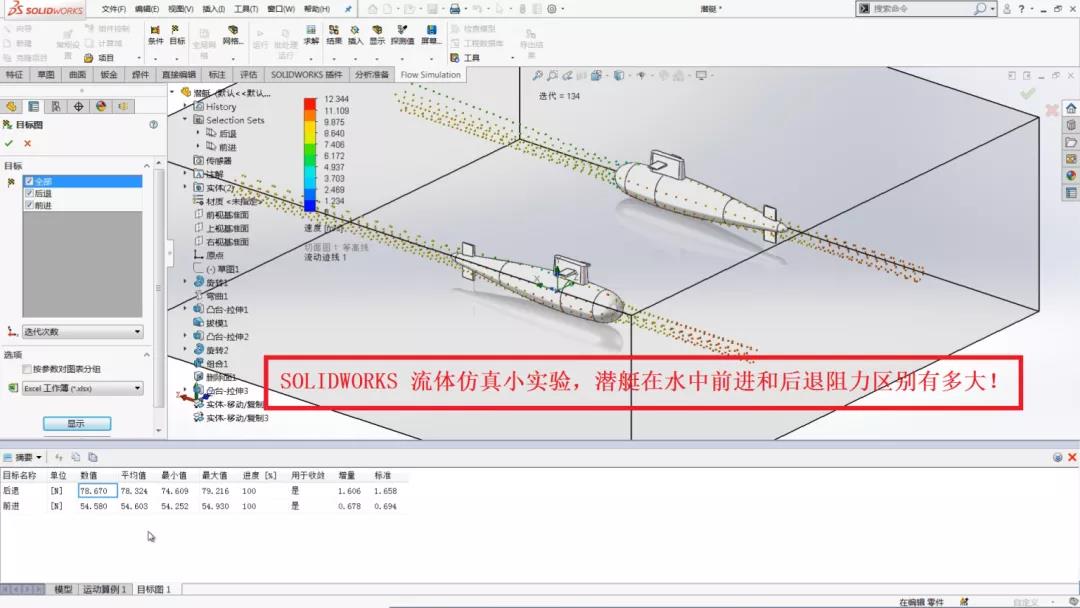Click the 探测值 (Probe) toolbar icon
Screen dimensions: 1080x608
402,34
